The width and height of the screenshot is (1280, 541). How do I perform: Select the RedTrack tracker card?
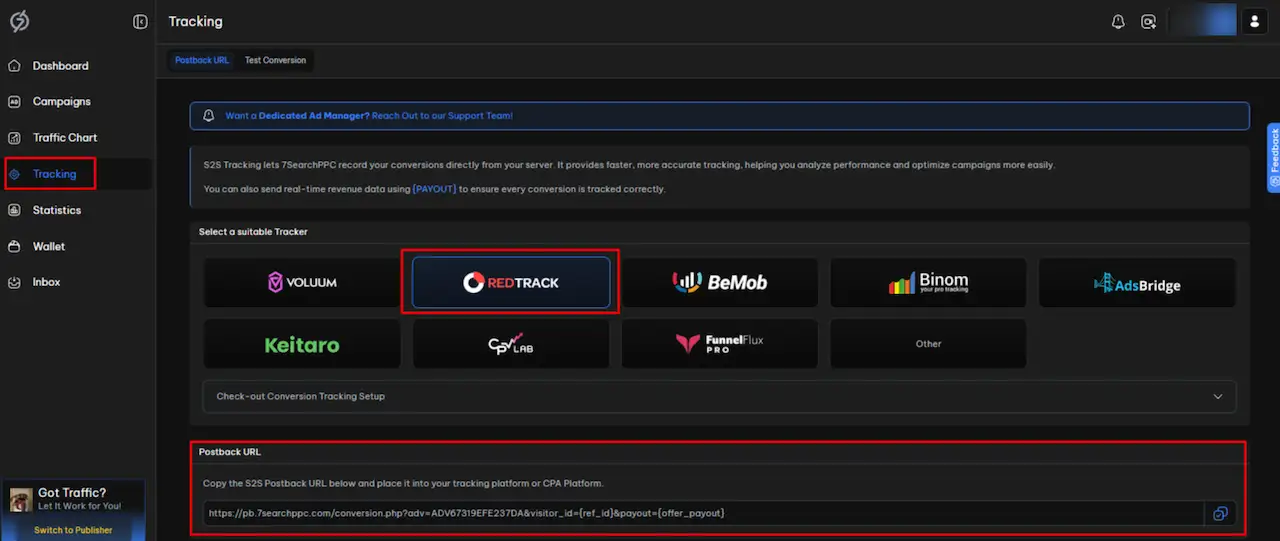[511, 283]
